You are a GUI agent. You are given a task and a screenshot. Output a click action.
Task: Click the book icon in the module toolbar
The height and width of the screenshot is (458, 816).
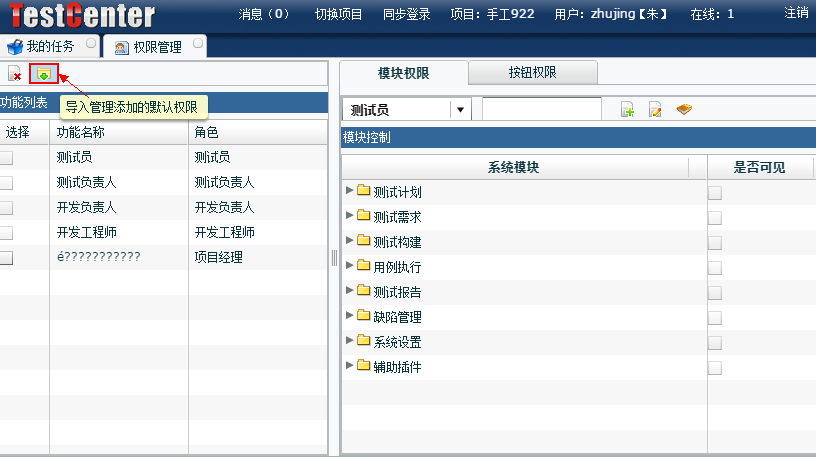point(684,110)
